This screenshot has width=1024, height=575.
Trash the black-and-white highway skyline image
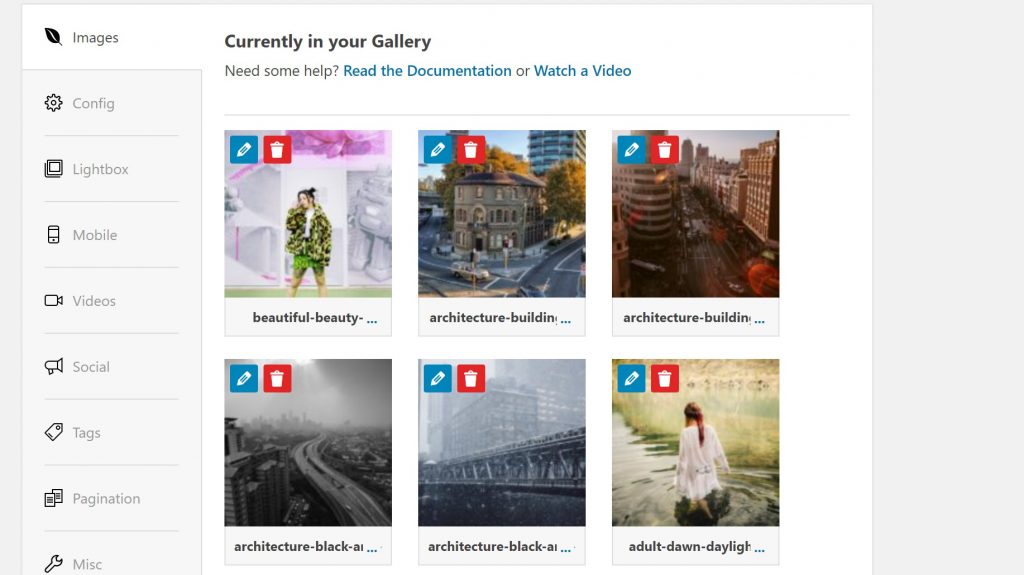pyautogui.click(x=277, y=378)
